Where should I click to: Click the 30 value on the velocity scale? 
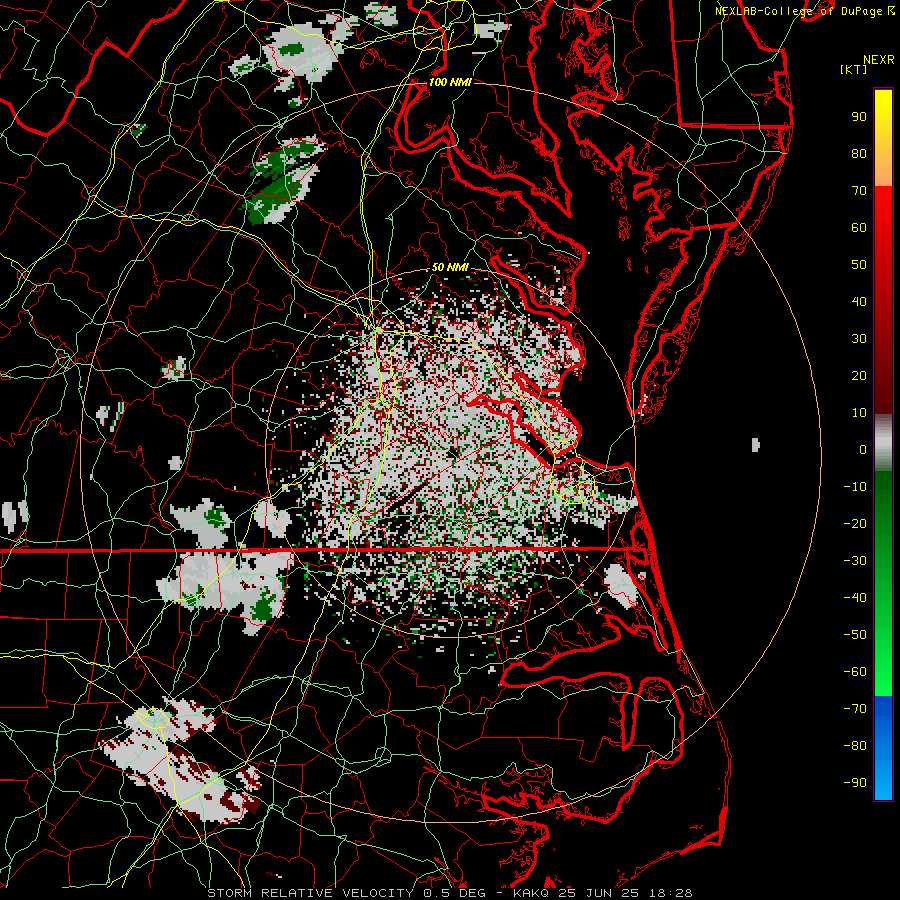(x=859, y=339)
